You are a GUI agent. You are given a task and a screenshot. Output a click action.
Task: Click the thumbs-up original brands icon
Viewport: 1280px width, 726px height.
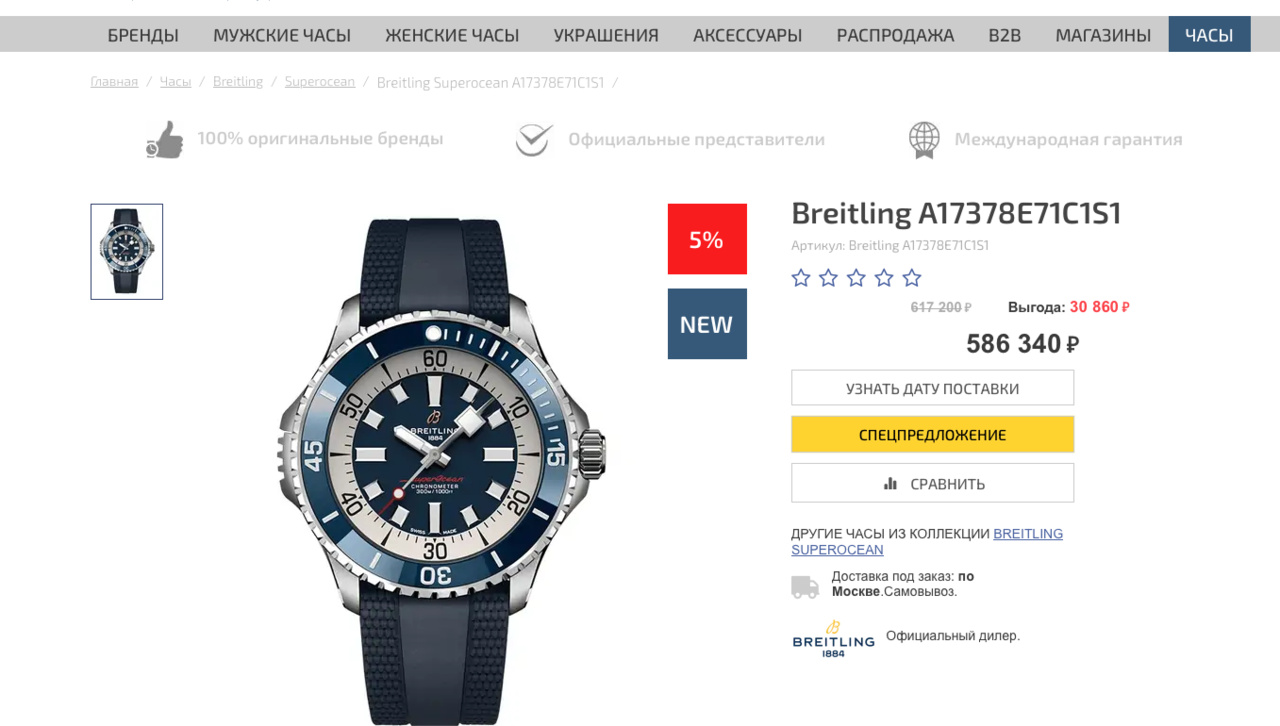(165, 140)
